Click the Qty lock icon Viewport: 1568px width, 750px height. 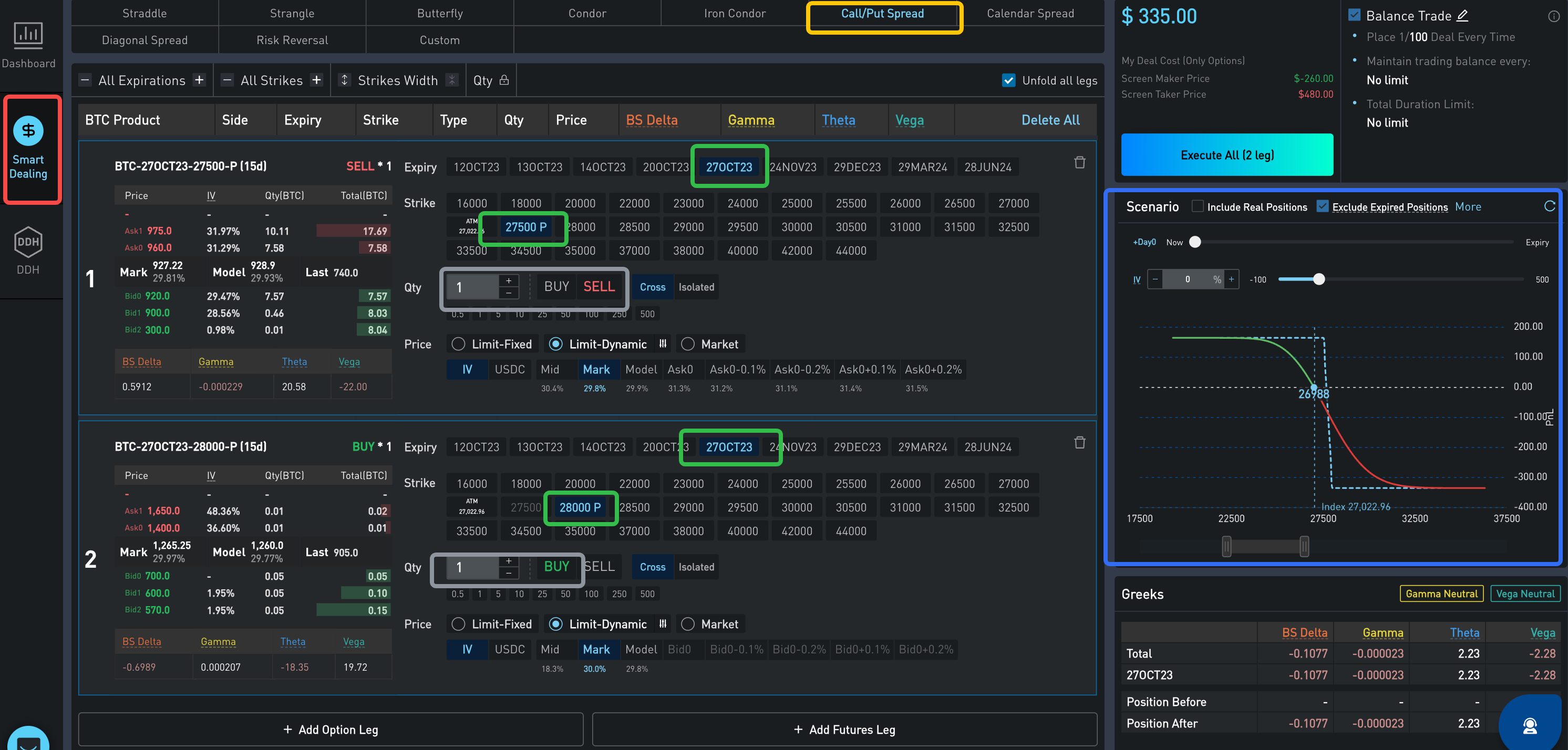(504, 80)
